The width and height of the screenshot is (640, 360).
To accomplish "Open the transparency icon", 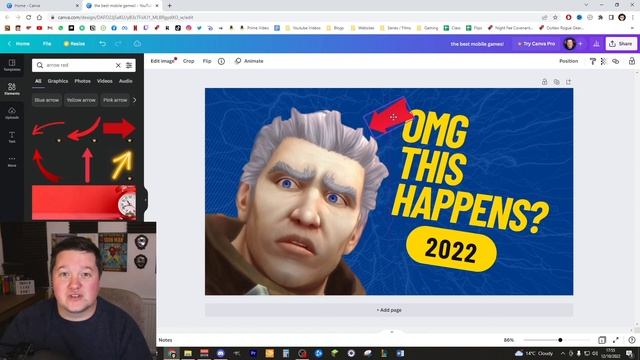I will click(604, 61).
